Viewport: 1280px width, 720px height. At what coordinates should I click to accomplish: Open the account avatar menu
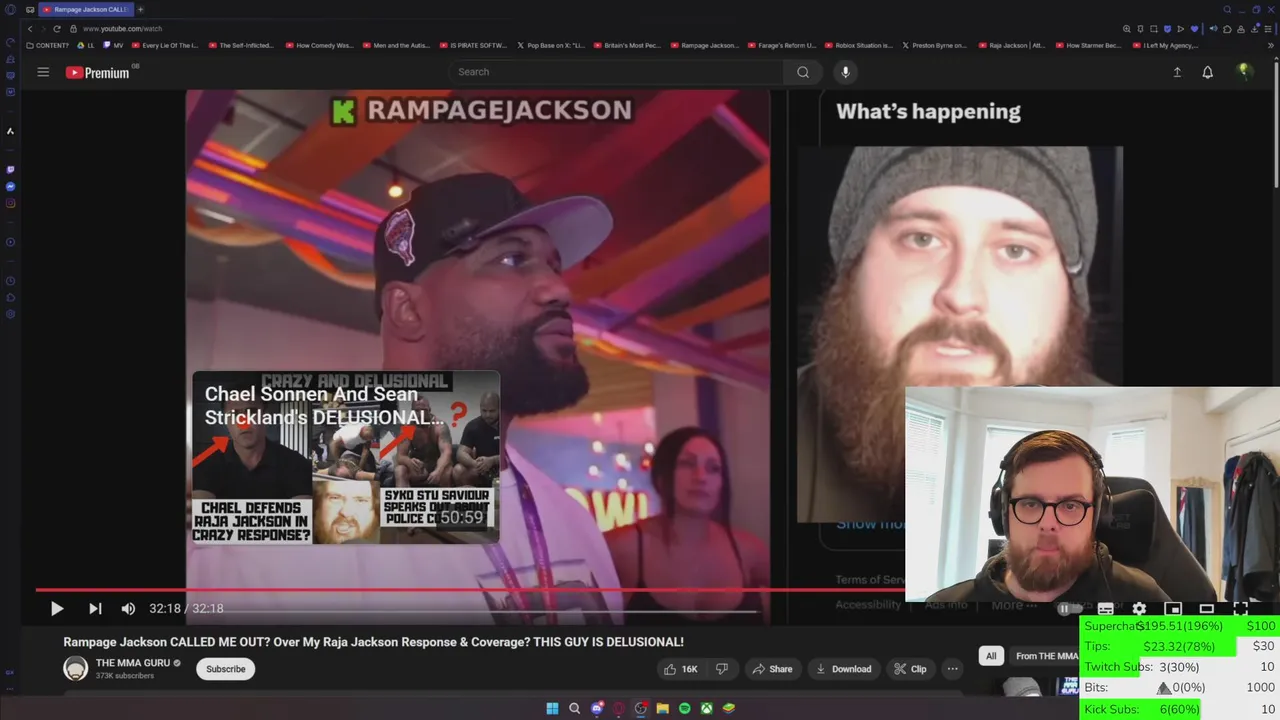coord(1244,71)
